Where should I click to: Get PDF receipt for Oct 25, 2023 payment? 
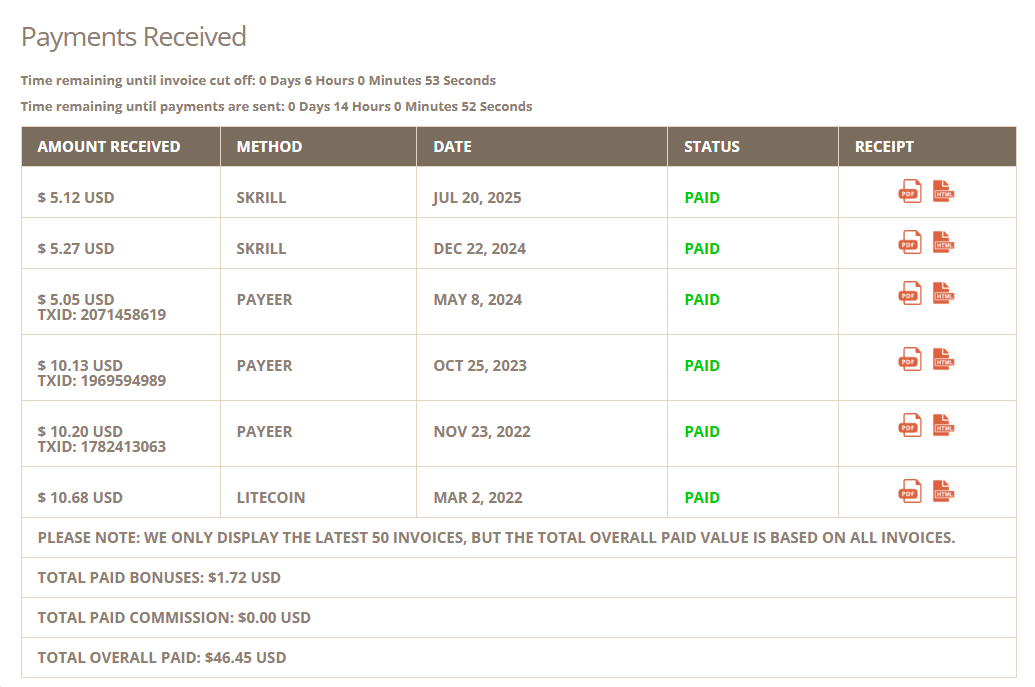910,359
